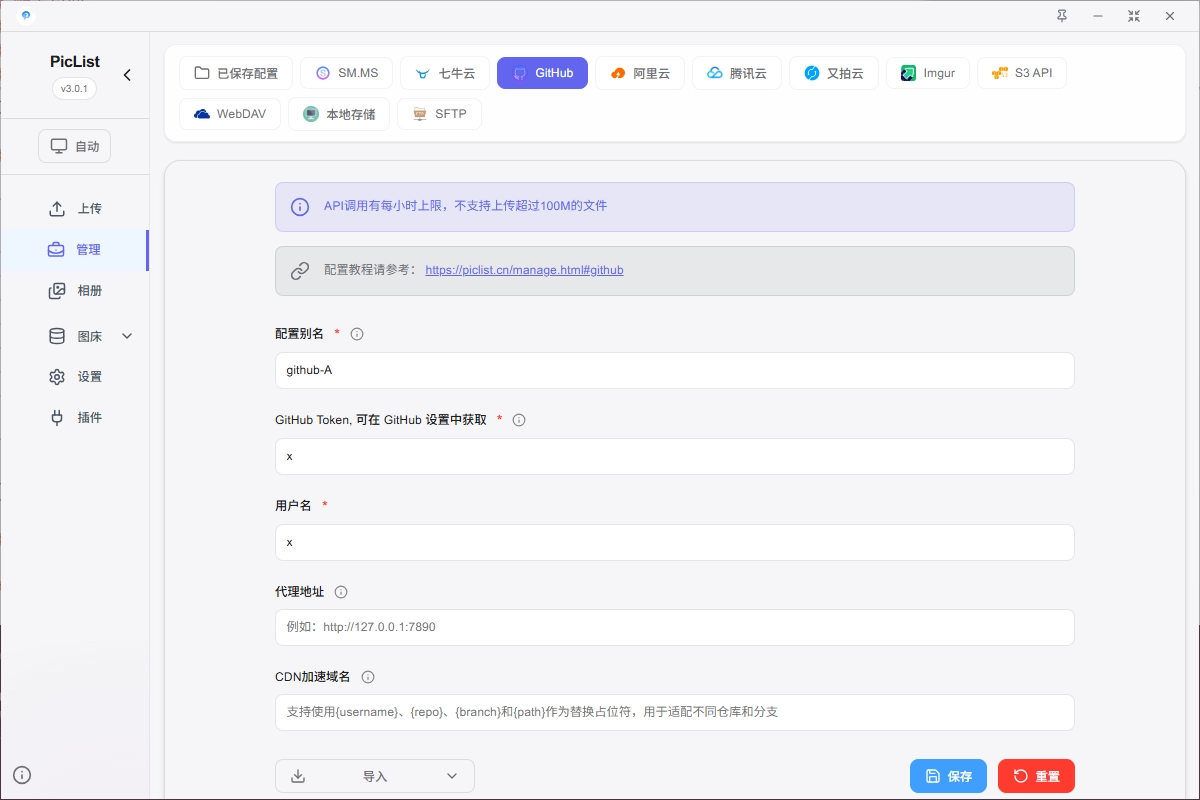Select the SM.MS tab

(346, 73)
